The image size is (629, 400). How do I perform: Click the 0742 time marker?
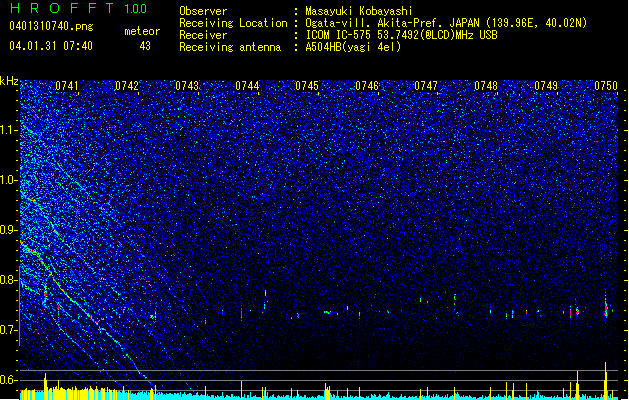click(x=127, y=85)
